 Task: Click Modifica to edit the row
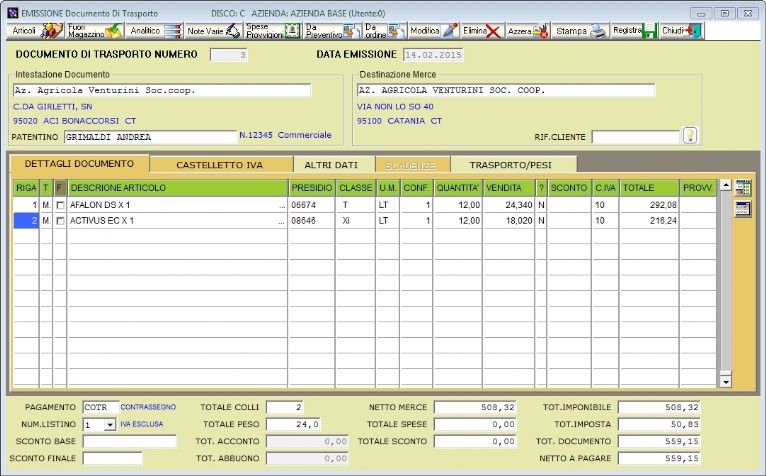(x=433, y=31)
